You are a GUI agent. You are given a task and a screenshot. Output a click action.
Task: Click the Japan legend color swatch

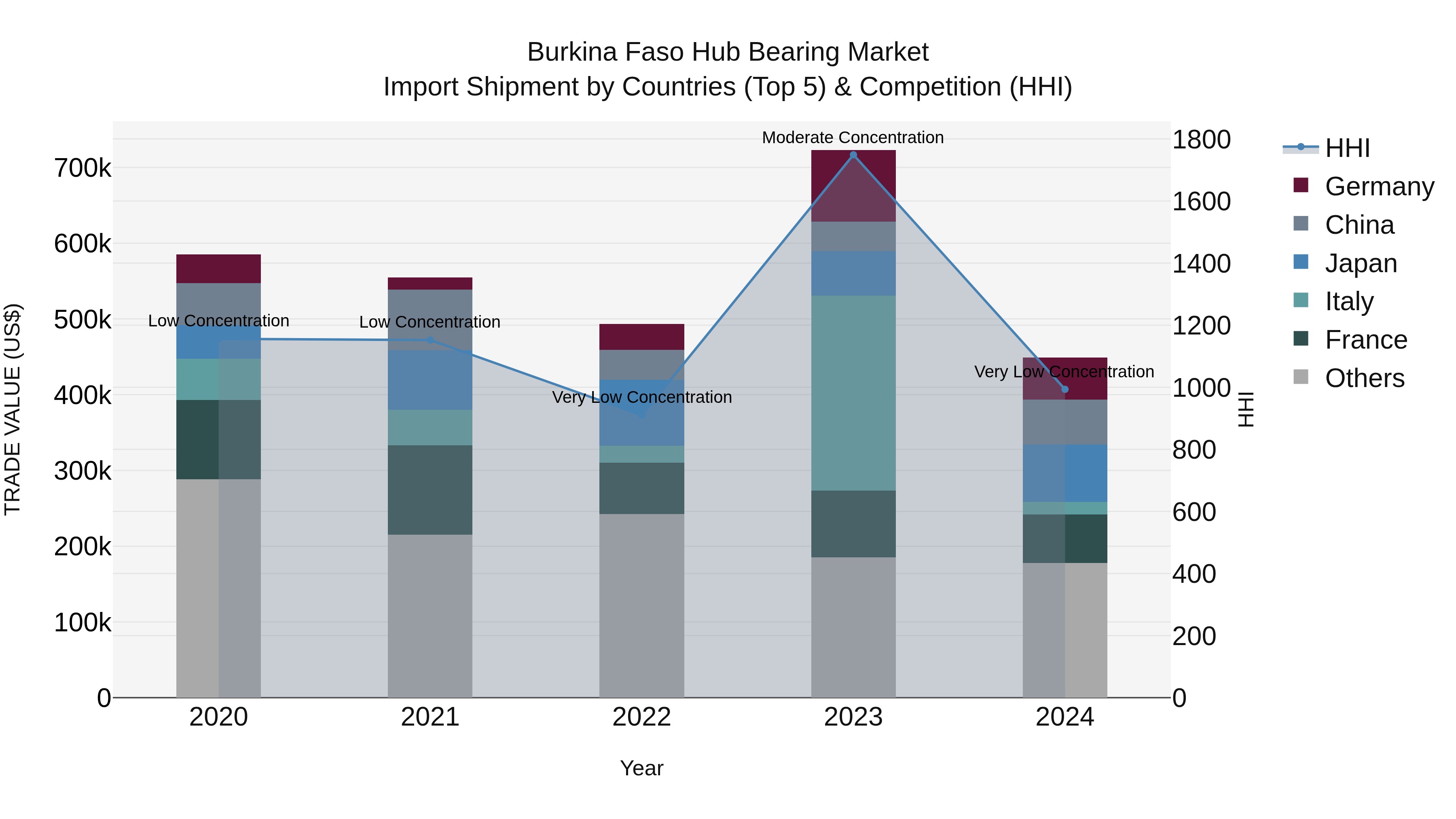click(1301, 262)
